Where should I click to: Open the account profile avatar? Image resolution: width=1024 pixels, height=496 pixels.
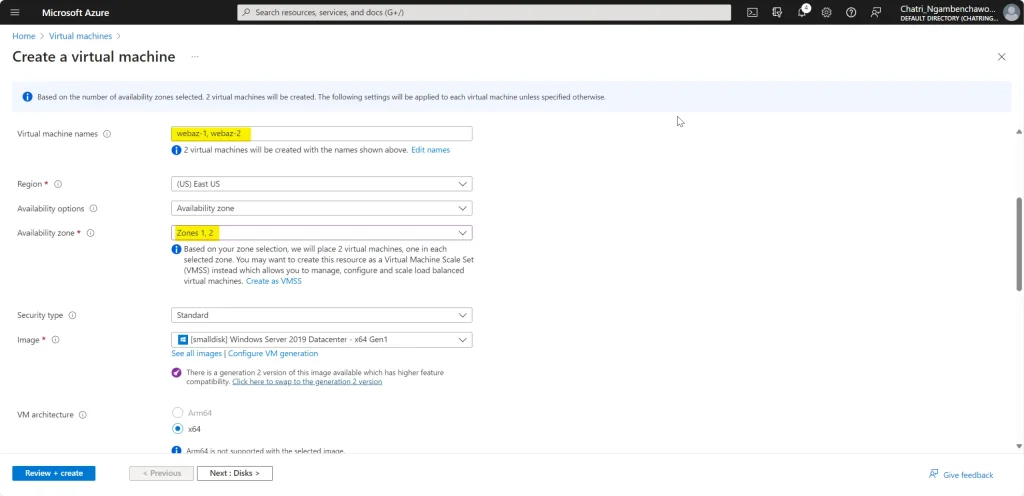point(1010,12)
